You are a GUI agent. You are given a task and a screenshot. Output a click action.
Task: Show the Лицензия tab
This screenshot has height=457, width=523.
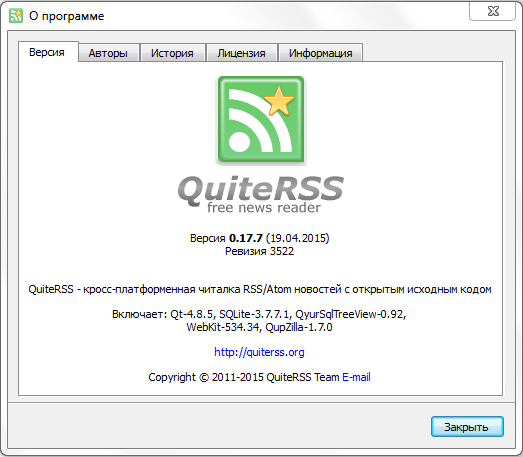click(241, 53)
